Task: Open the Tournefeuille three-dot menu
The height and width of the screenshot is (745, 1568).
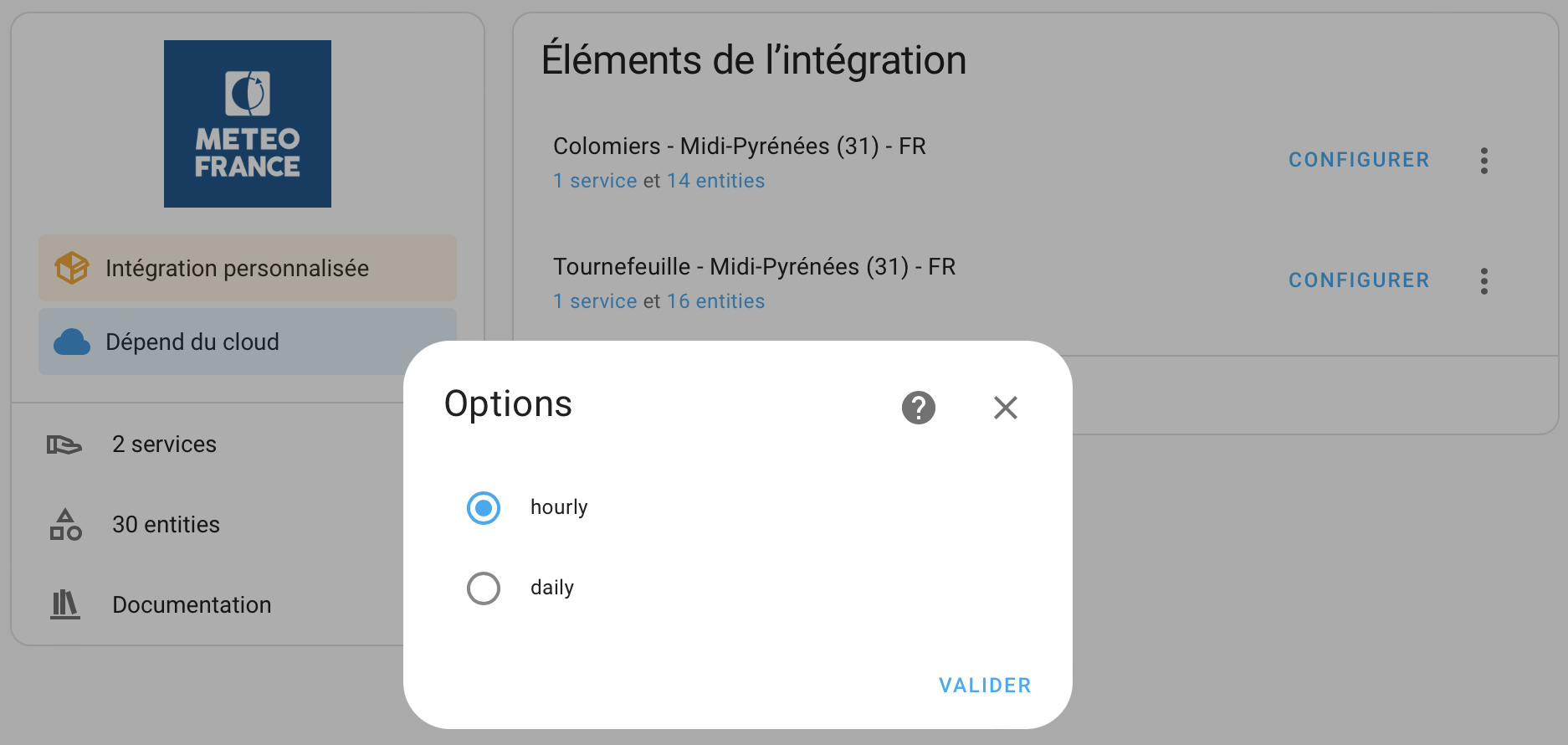Action: [x=1483, y=281]
